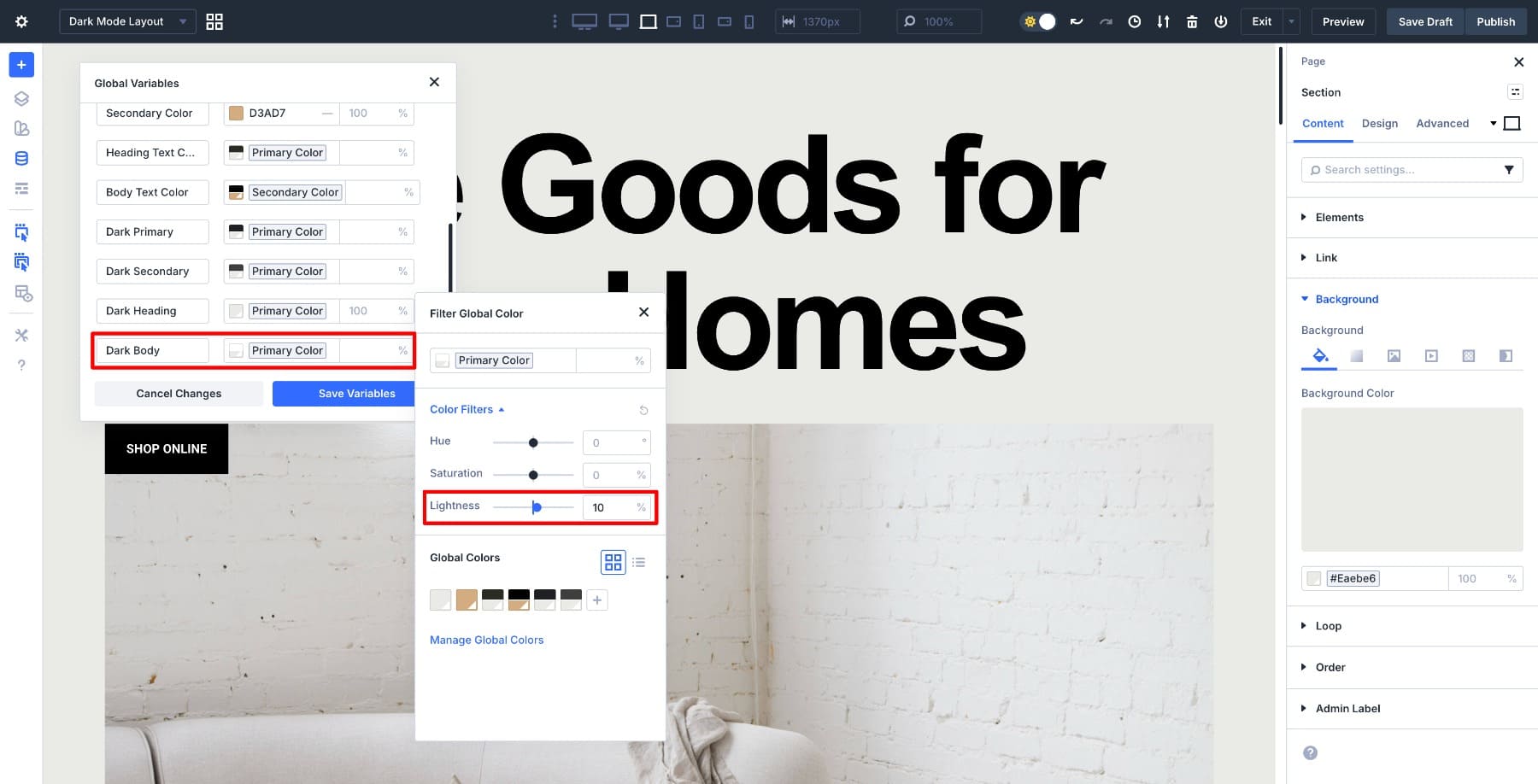Select the phone responsive preview icon

pyautogui.click(x=749, y=21)
